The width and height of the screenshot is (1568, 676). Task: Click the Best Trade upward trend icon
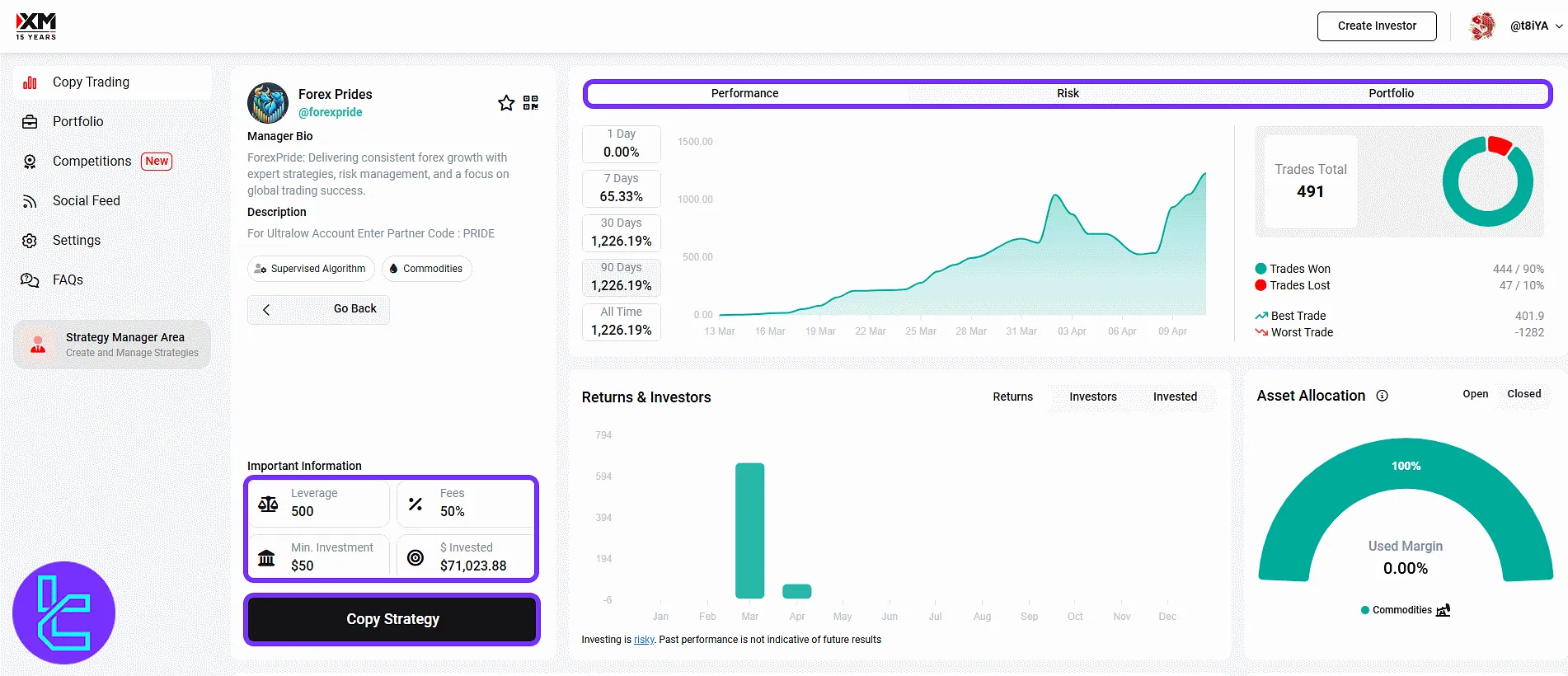(x=1261, y=316)
